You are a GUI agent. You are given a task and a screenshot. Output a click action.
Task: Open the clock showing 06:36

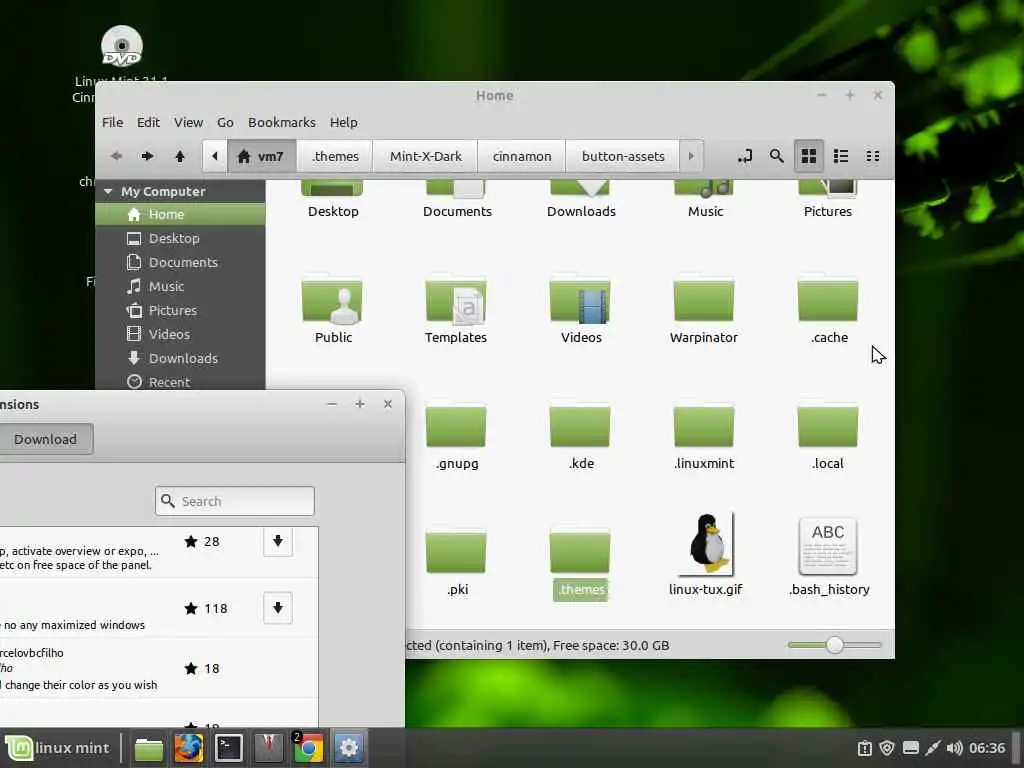987,748
